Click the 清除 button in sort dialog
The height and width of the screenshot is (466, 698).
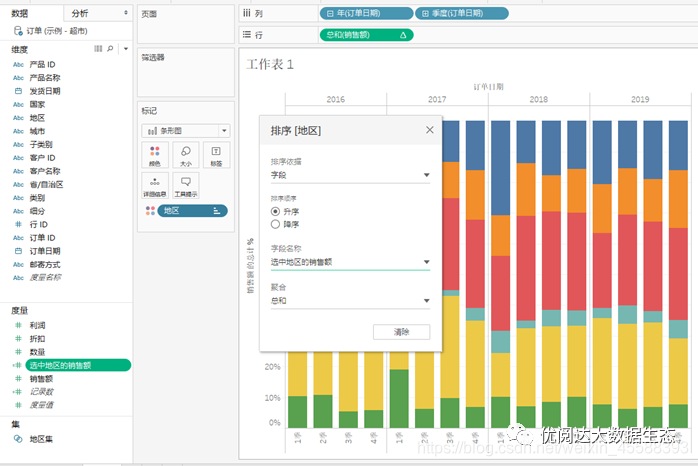(402, 332)
